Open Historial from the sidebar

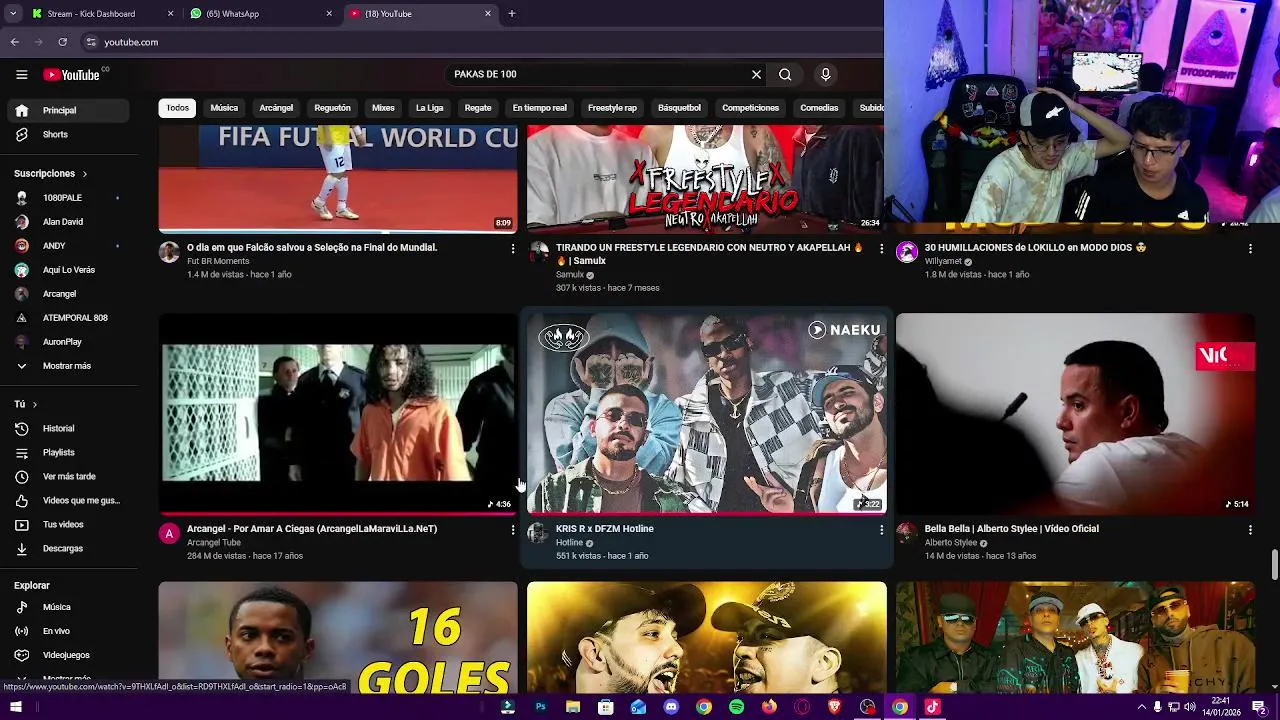point(69,429)
